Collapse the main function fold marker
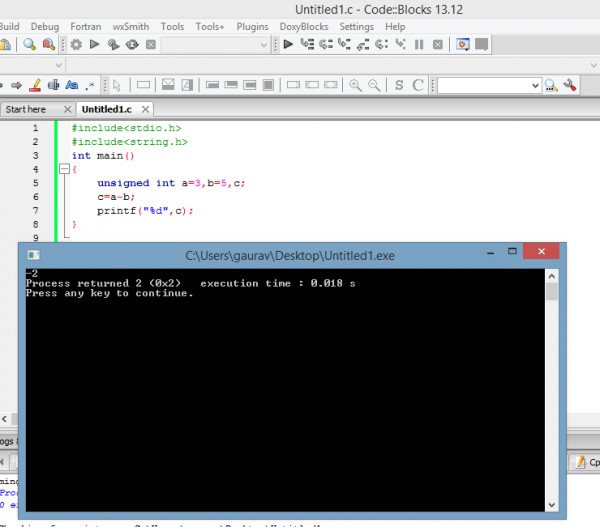The height and width of the screenshot is (527, 600). [x=62, y=170]
